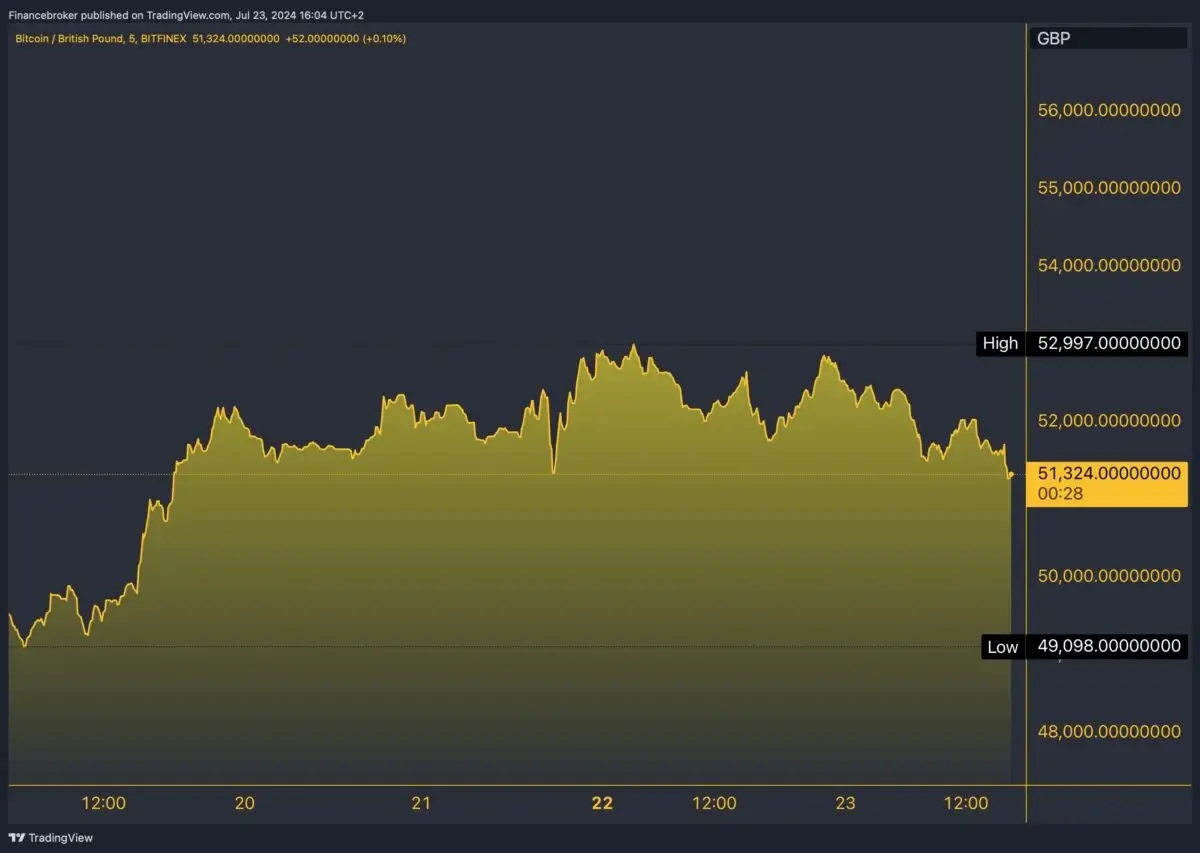This screenshot has height=853, width=1200.
Task: Select the 20 date marker on time axis
Action: point(245,803)
